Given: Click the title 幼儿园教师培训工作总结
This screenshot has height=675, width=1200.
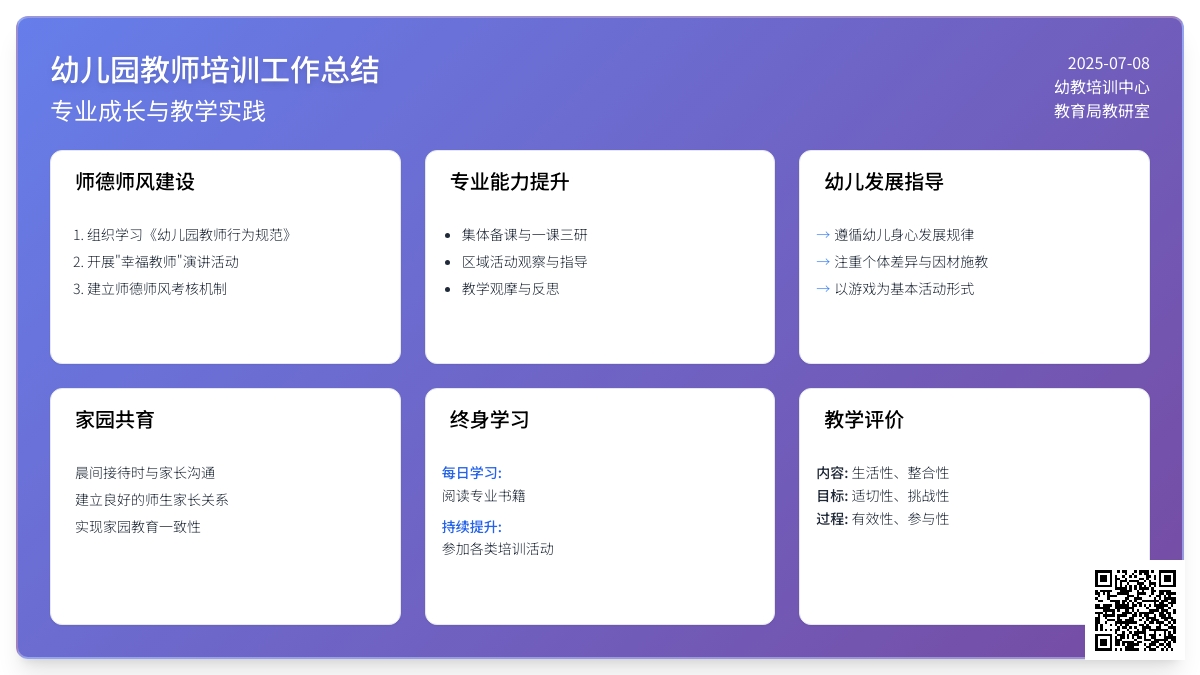Looking at the screenshot, I should point(215,70).
